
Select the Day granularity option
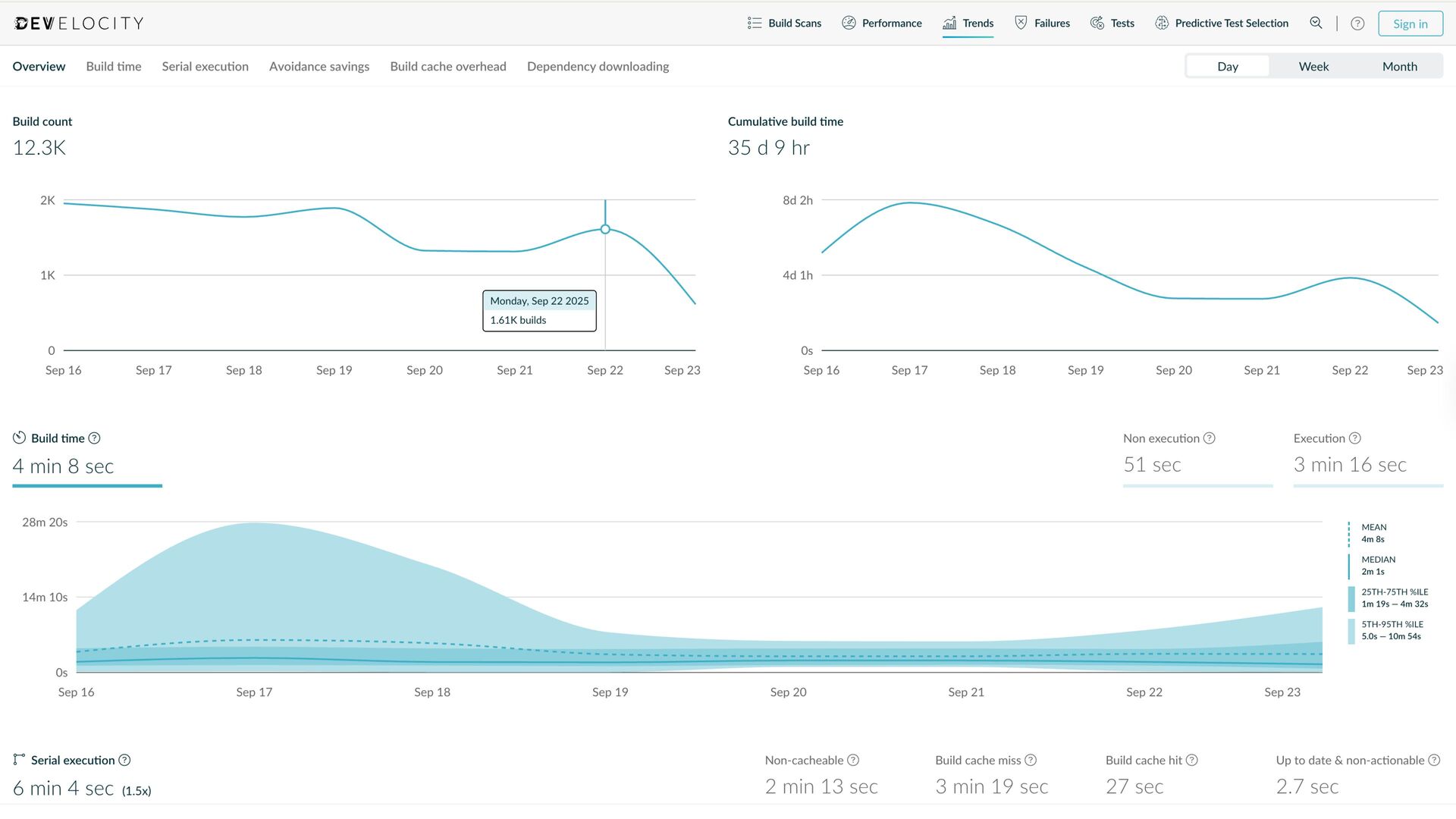(1227, 66)
